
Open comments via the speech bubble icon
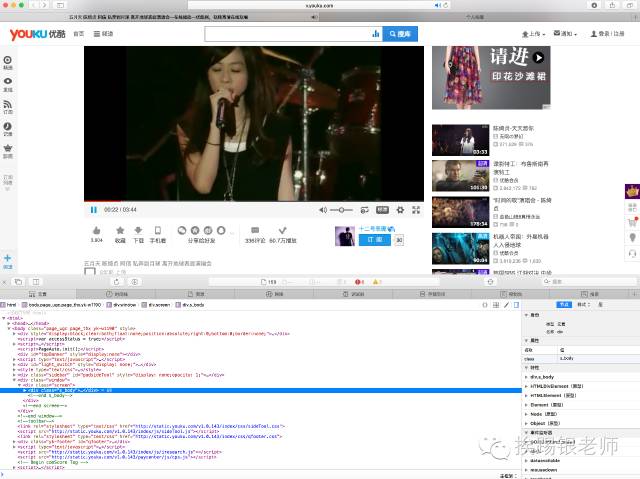pos(255,231)
